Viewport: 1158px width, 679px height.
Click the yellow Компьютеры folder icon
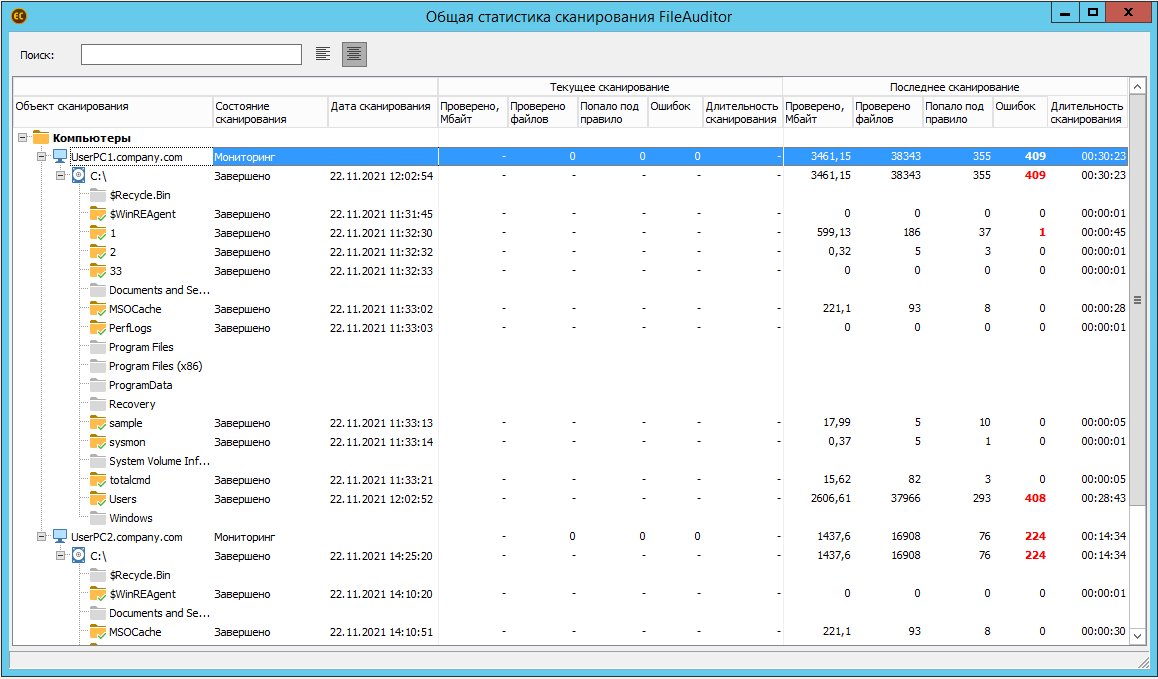coord(41,138)
